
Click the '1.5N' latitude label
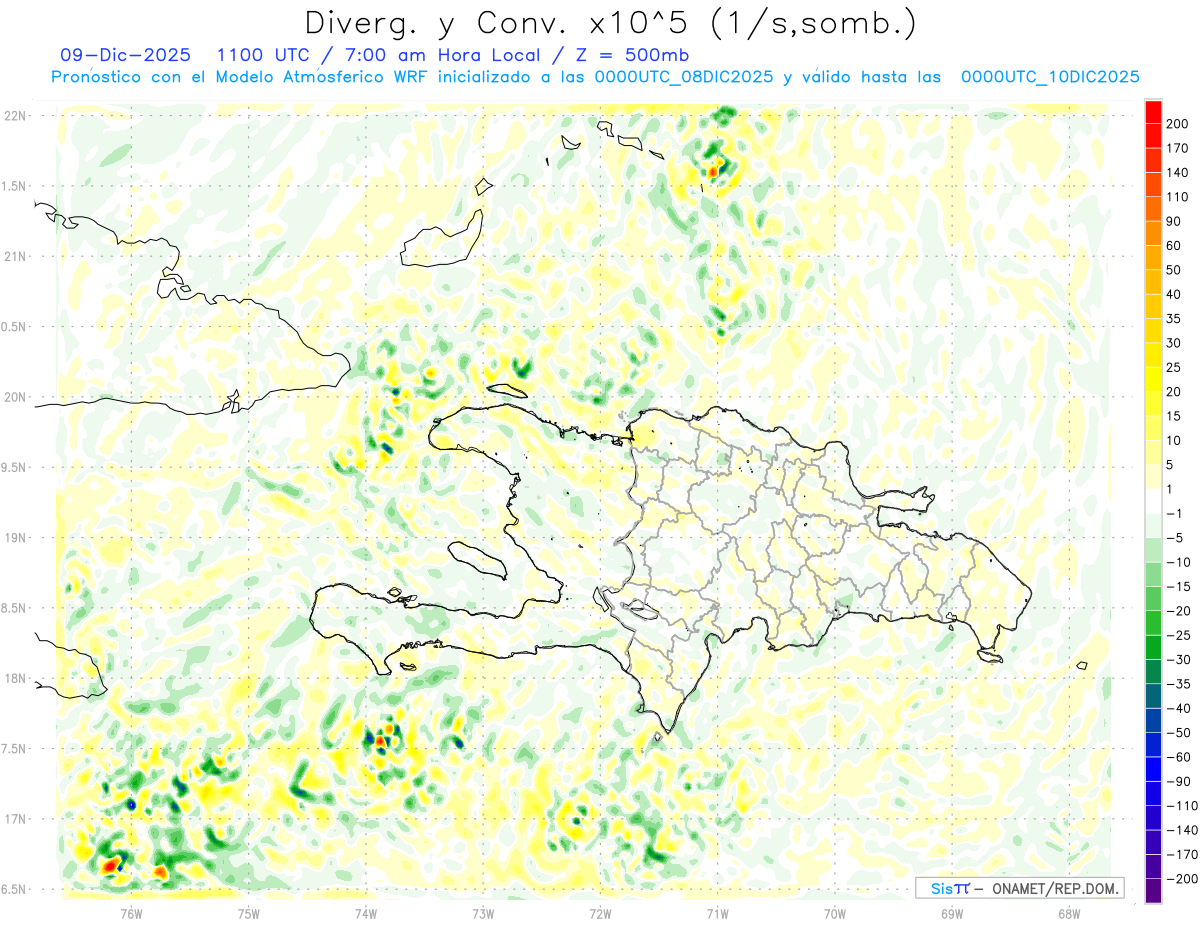[15, 186]
